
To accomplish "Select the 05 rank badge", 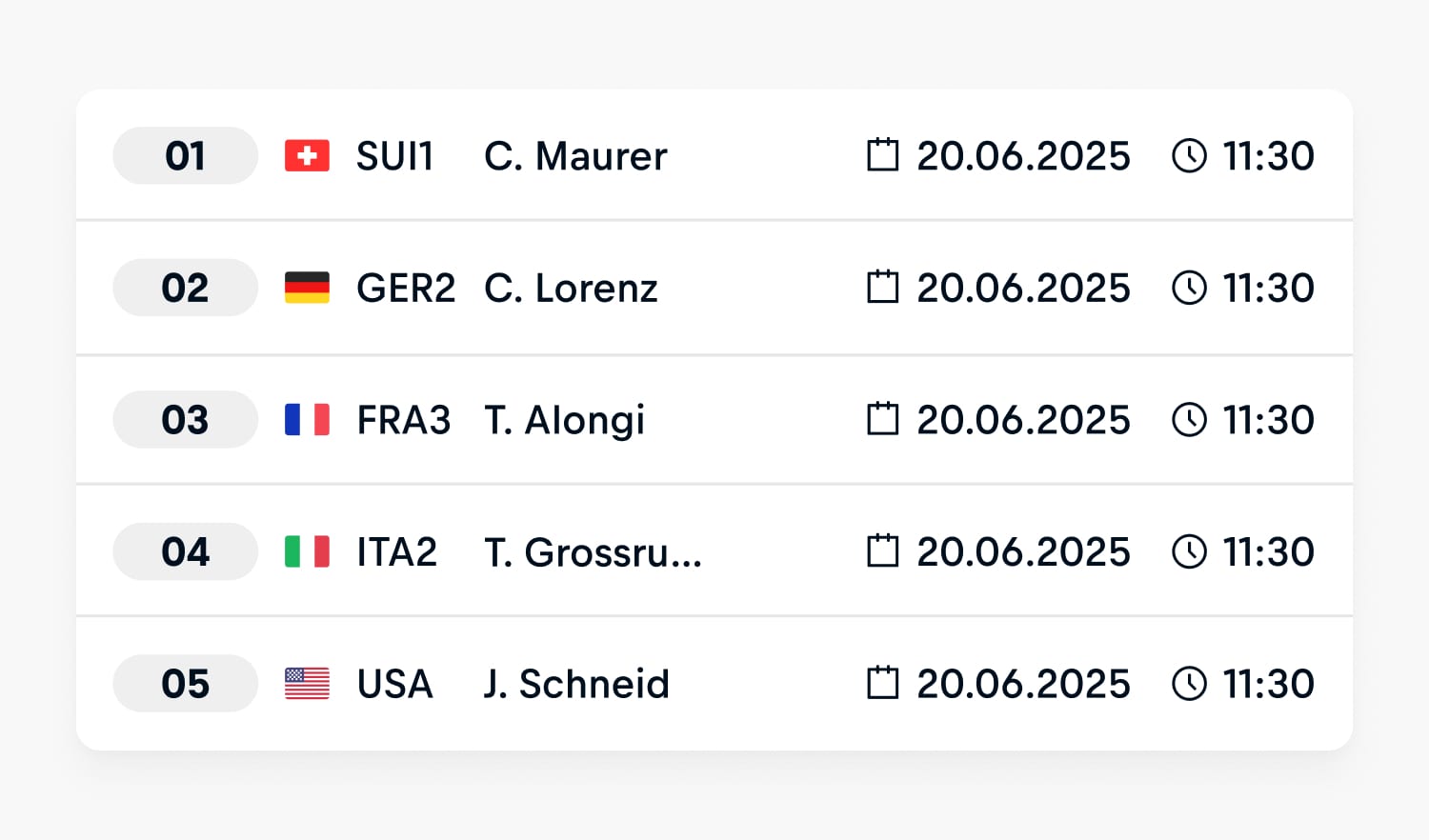I will pyautogui.click(x=185, y=684).
